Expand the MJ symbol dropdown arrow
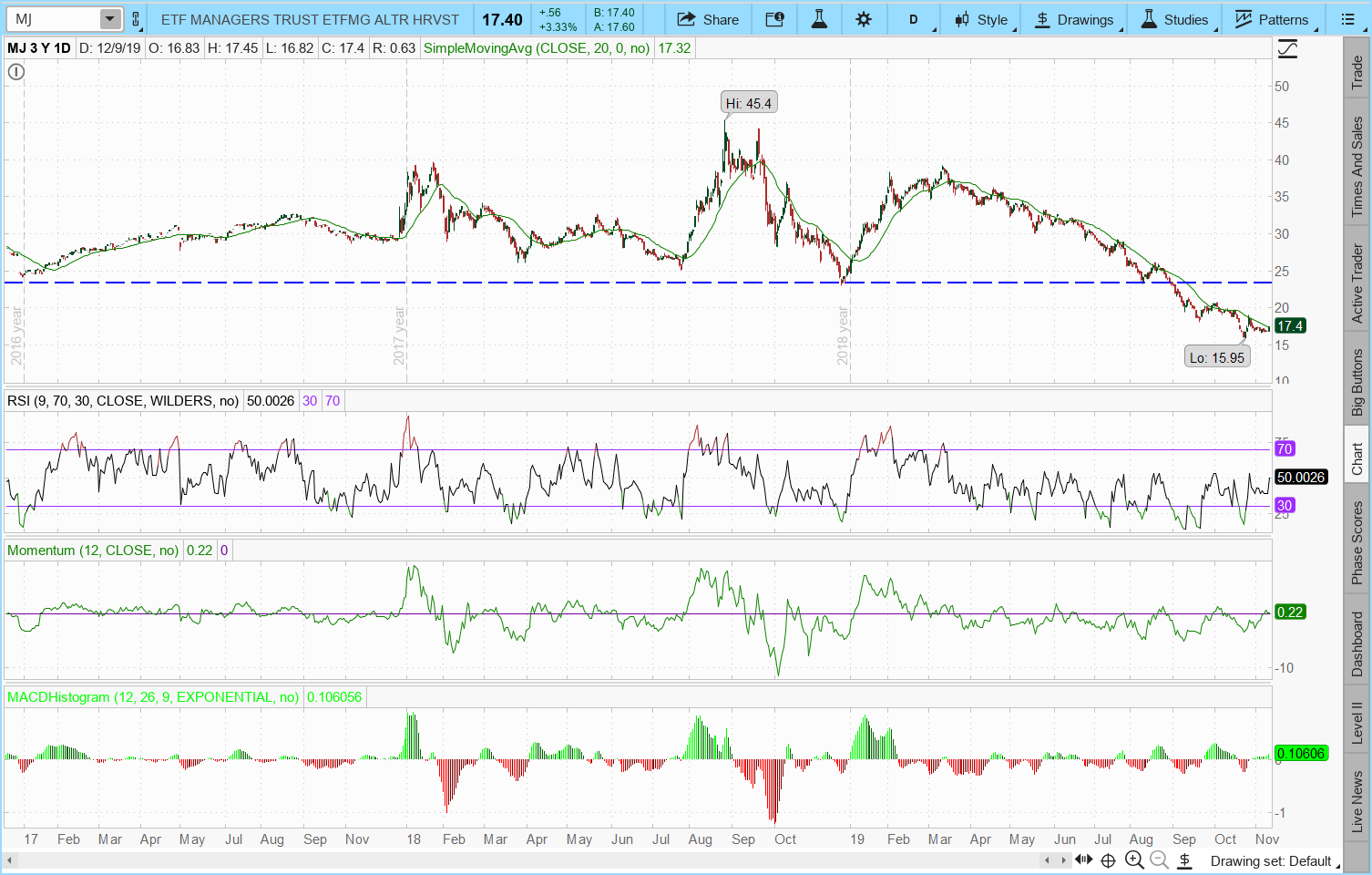Image resolution: width=1372 pixels, height=875 pixels. 109,19
